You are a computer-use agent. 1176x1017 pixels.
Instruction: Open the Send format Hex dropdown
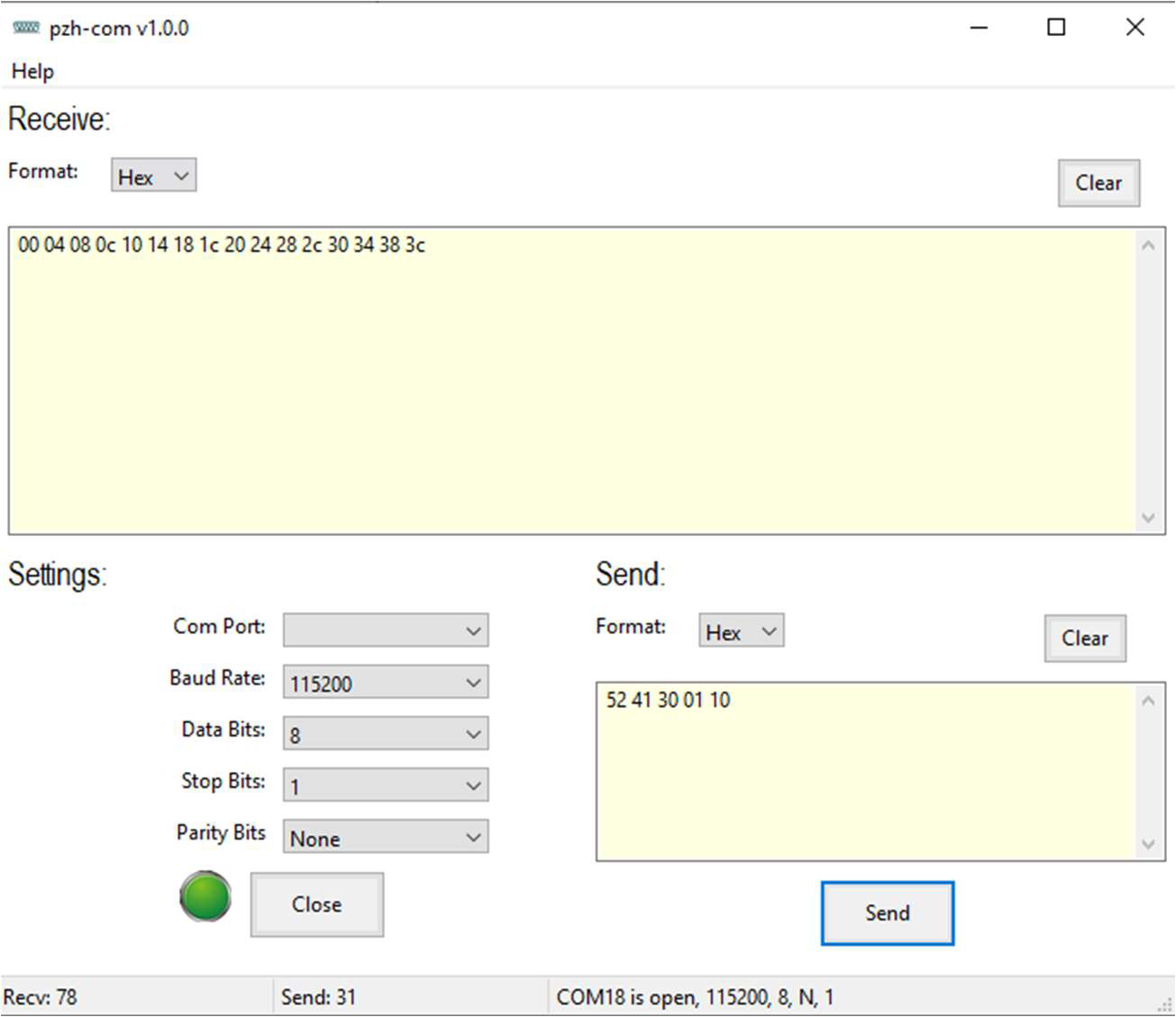[741, 631]
